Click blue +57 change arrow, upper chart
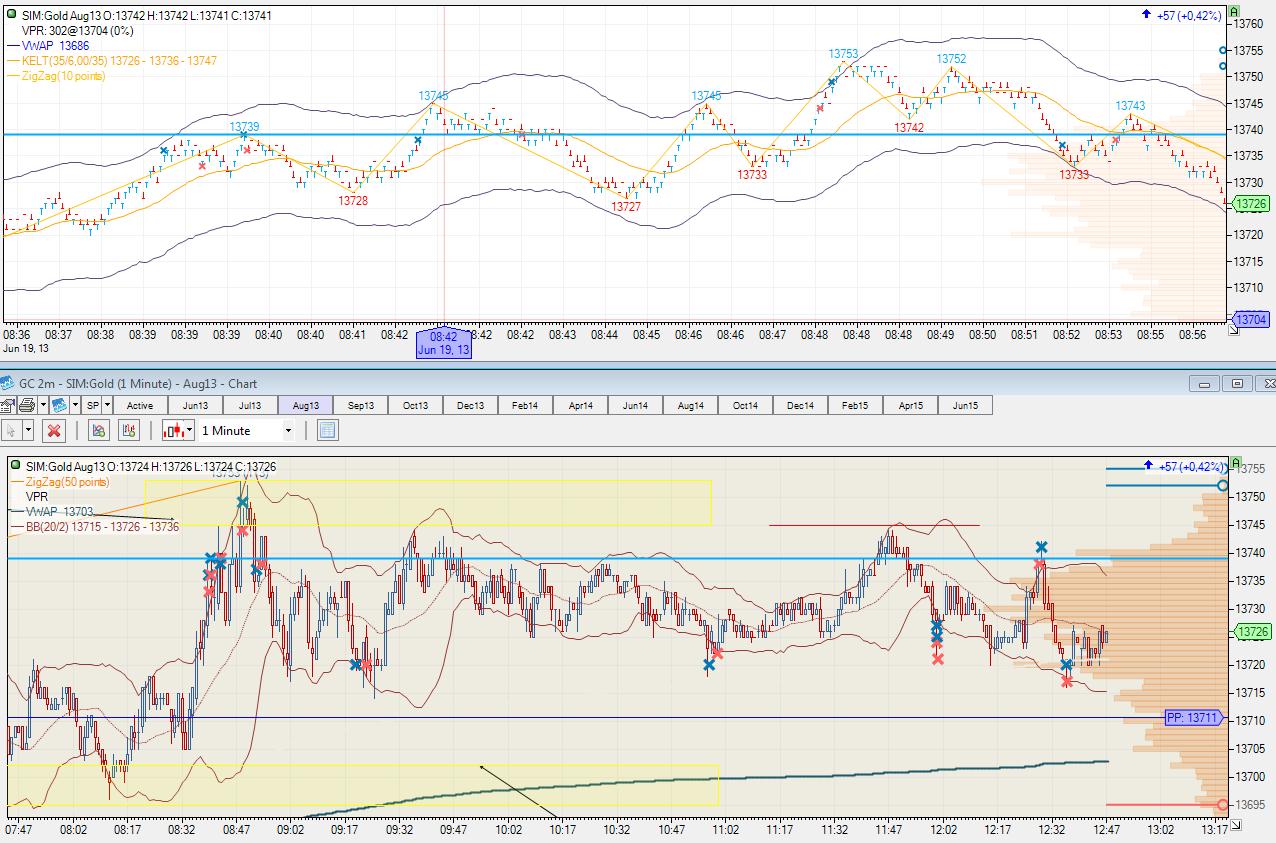The image size is (1276, 843). click(1146, 15)
